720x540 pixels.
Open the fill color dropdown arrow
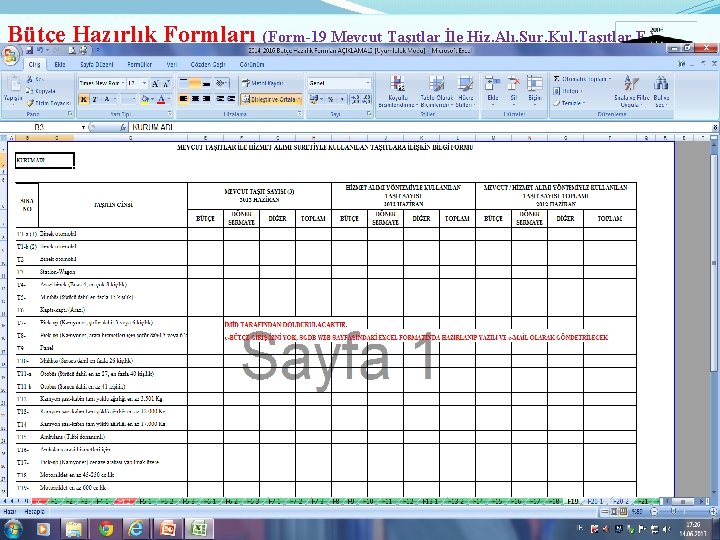[152, 99]
